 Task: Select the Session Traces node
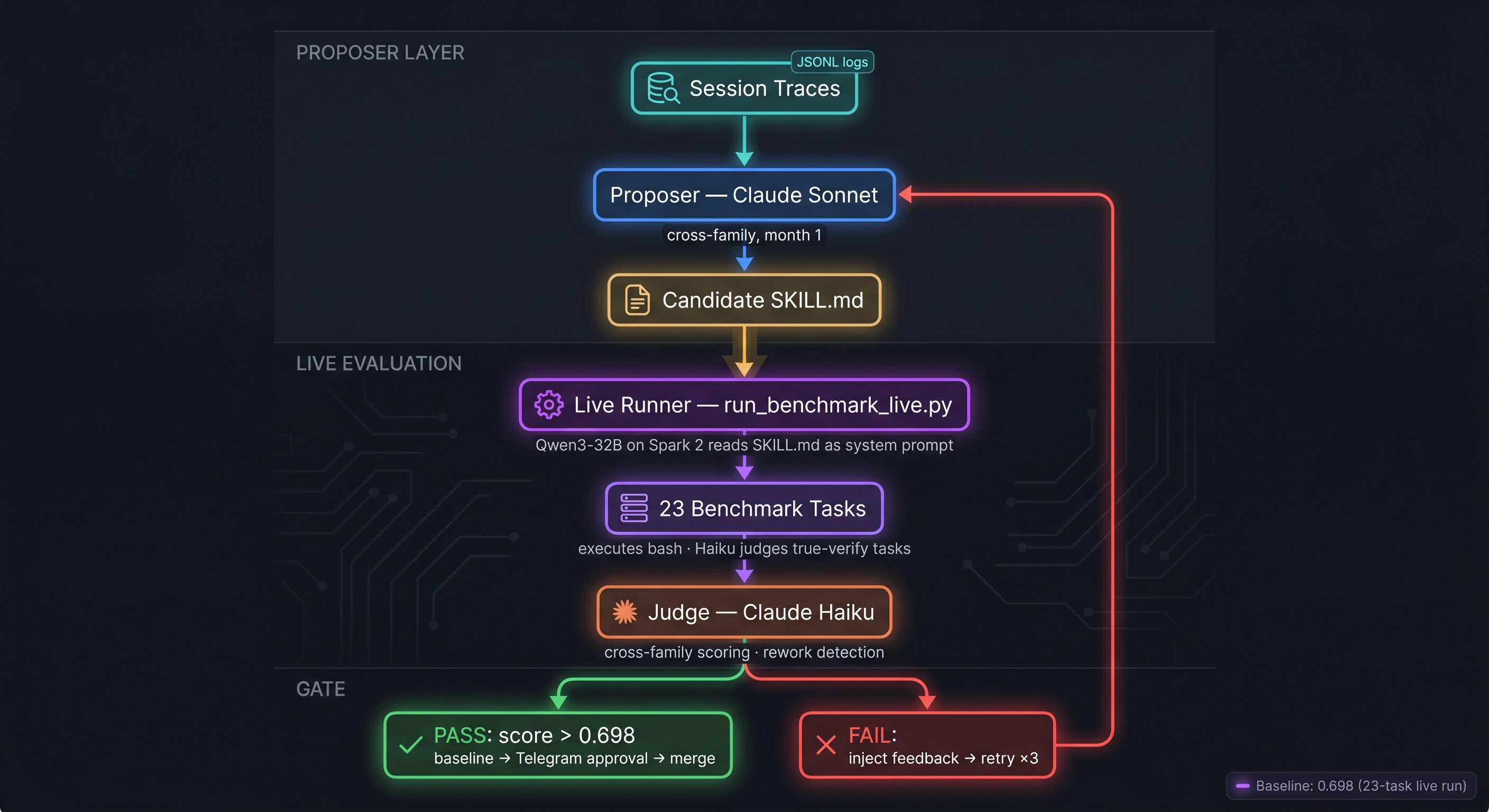tap(744, 88)
